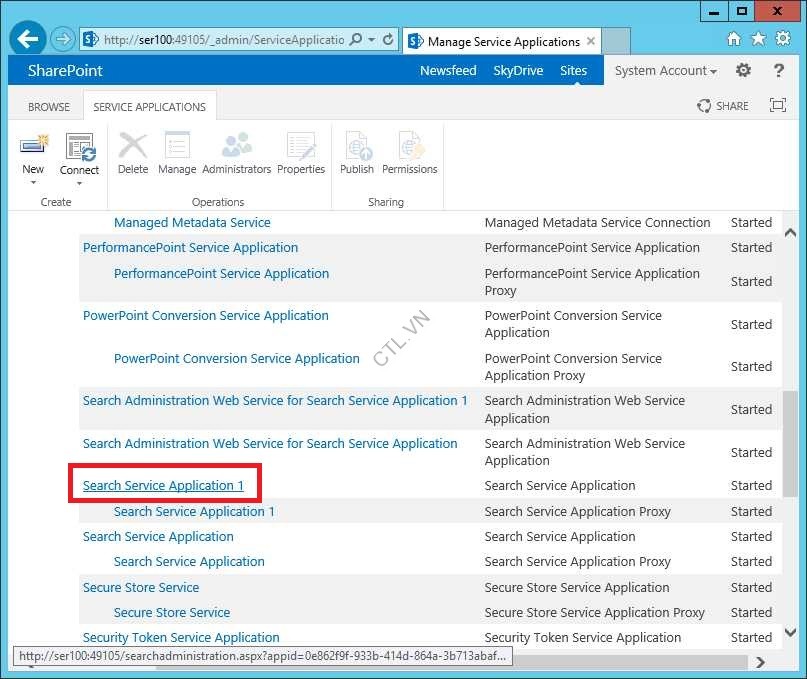Open the top-level PowerPoint Conversion Service Application link
This screenshot has height=679, width=807.
[x=205, y=316]
